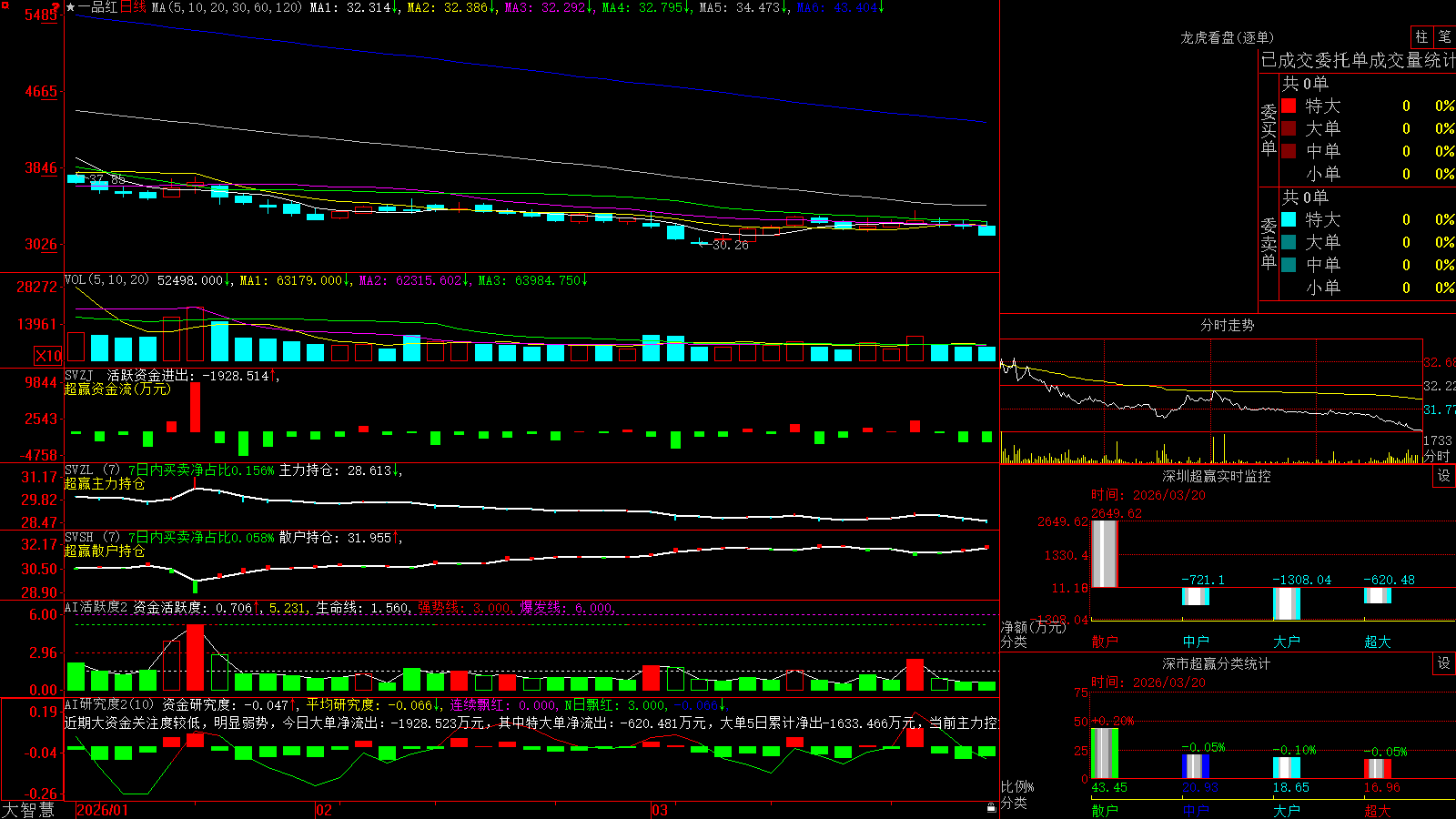Open 设 settings for 深圳超赢实时监控

[1444, 476]
